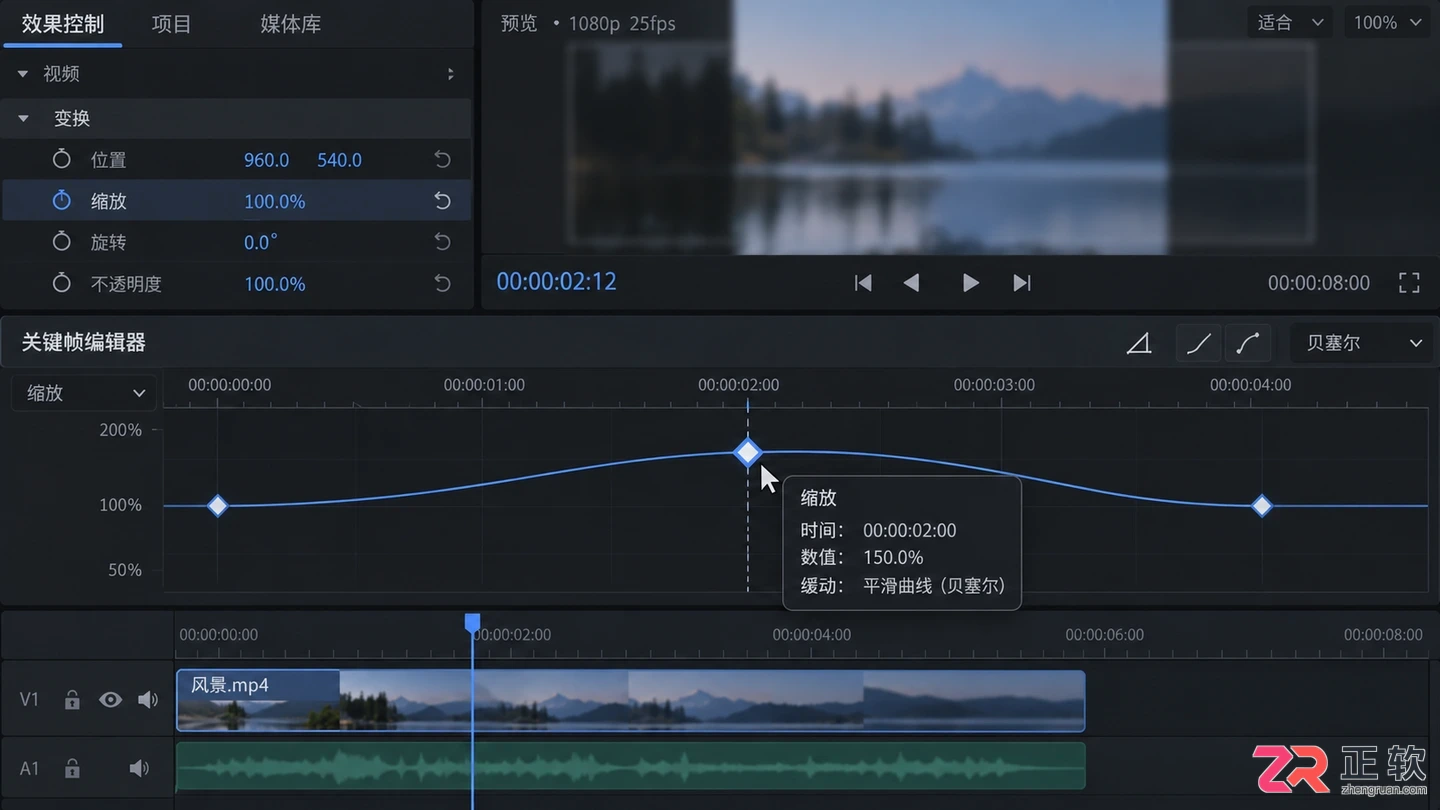Jump to the end of the clip
The height and width of the screenshot is (810, 1440).
[x=1021, y=283]
